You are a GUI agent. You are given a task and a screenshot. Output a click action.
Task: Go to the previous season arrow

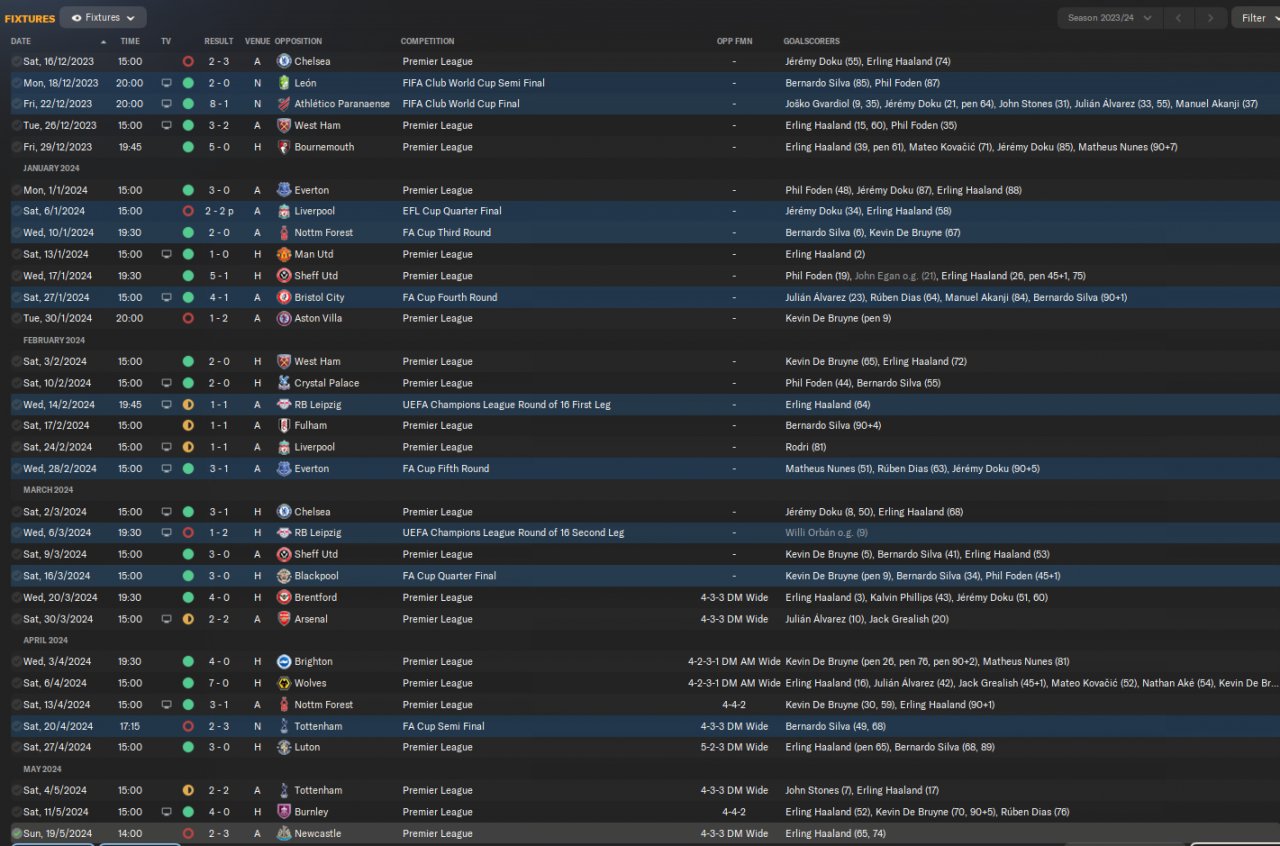pos(1181,18)
